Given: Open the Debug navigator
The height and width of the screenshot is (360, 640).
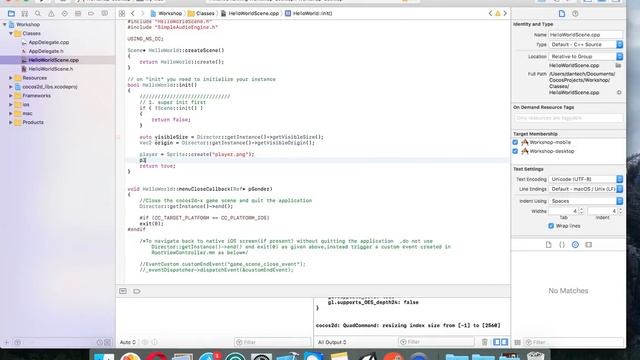Looking at the screenshot, I should tap(78, 13).
